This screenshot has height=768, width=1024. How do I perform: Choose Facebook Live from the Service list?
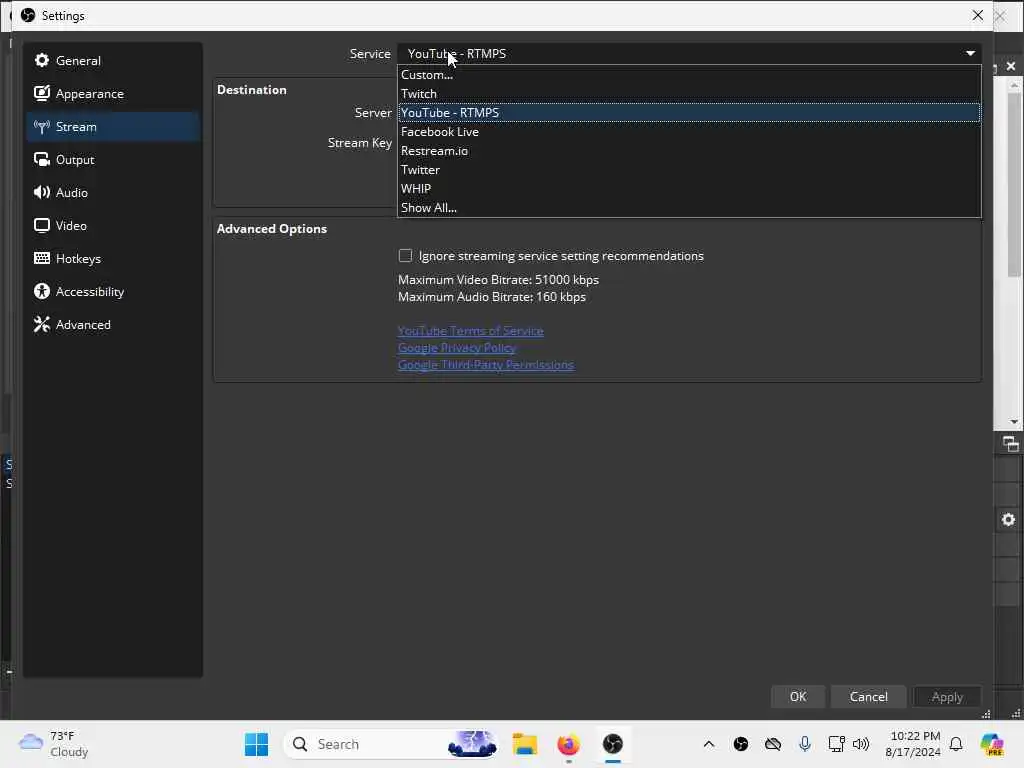(689, 131)
